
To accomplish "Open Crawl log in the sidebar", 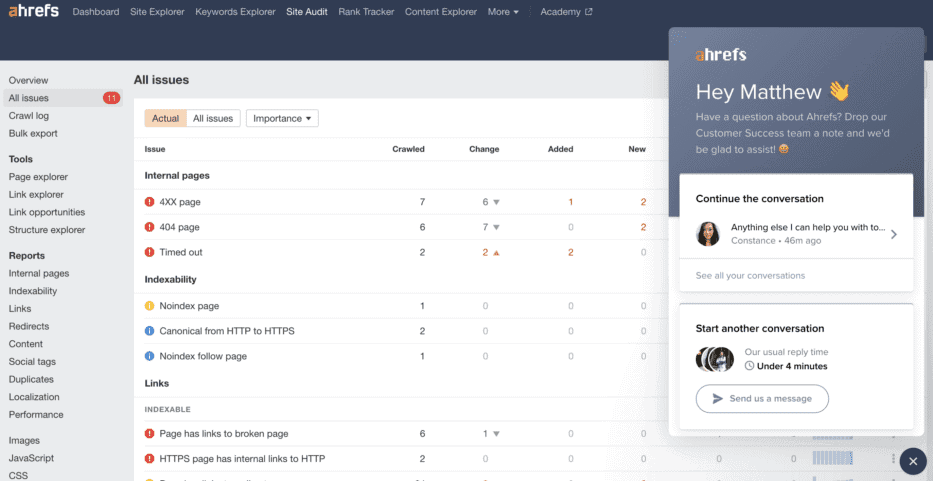I will point(29,116).
